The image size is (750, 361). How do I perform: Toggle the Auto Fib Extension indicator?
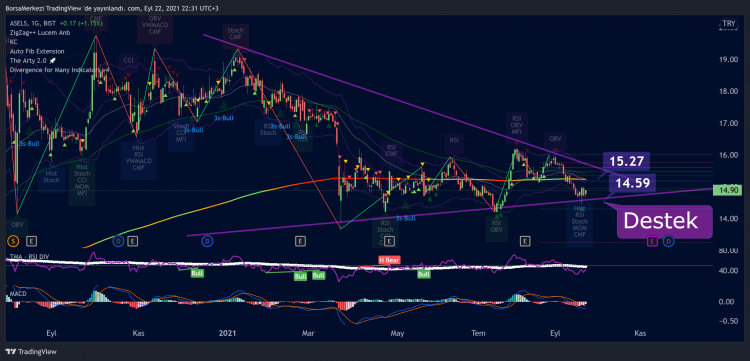(36, 51)
